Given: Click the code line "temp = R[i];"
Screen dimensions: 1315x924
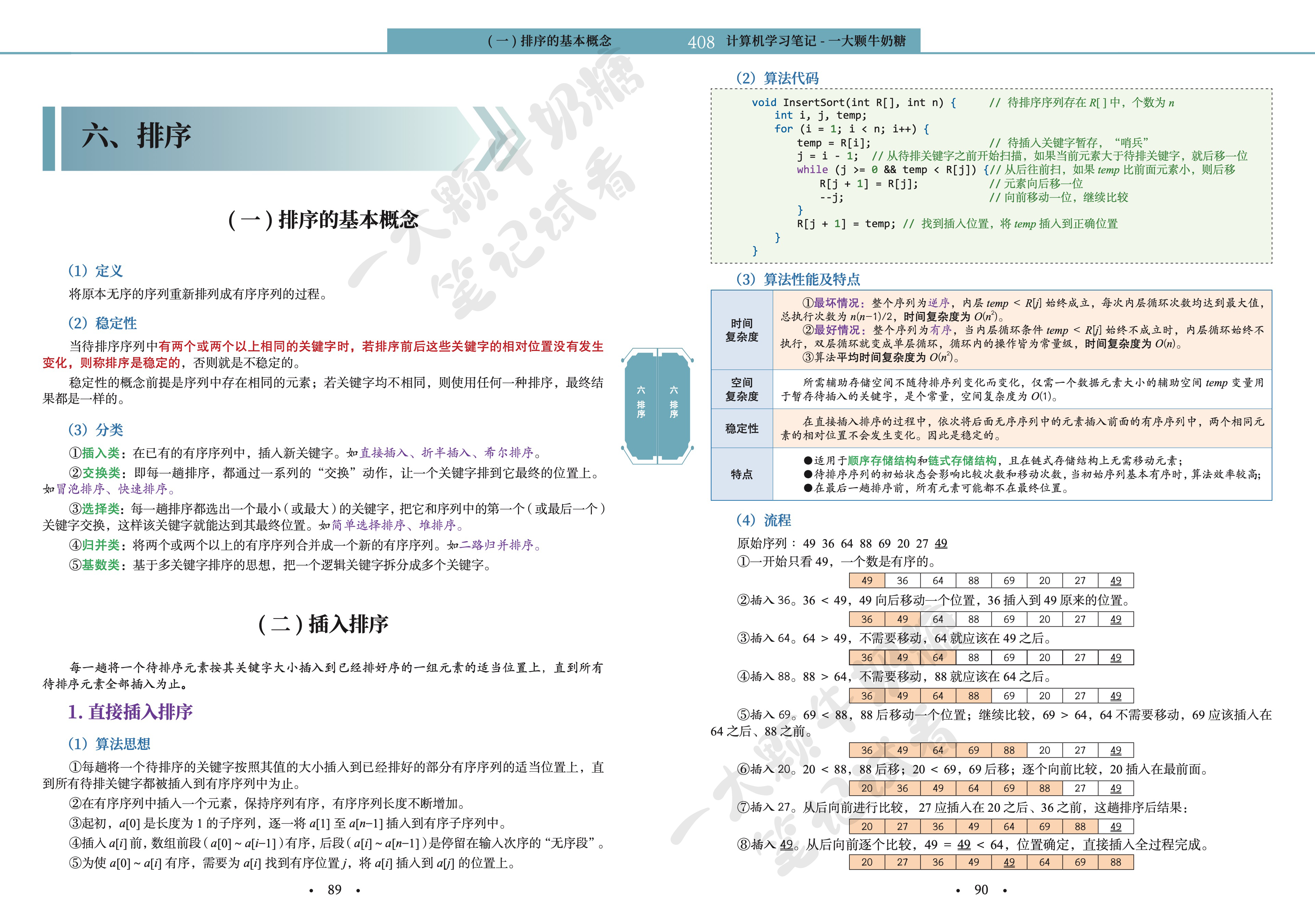Looking at the screenshot, I should pyautogui.click(x=833, y=143).
